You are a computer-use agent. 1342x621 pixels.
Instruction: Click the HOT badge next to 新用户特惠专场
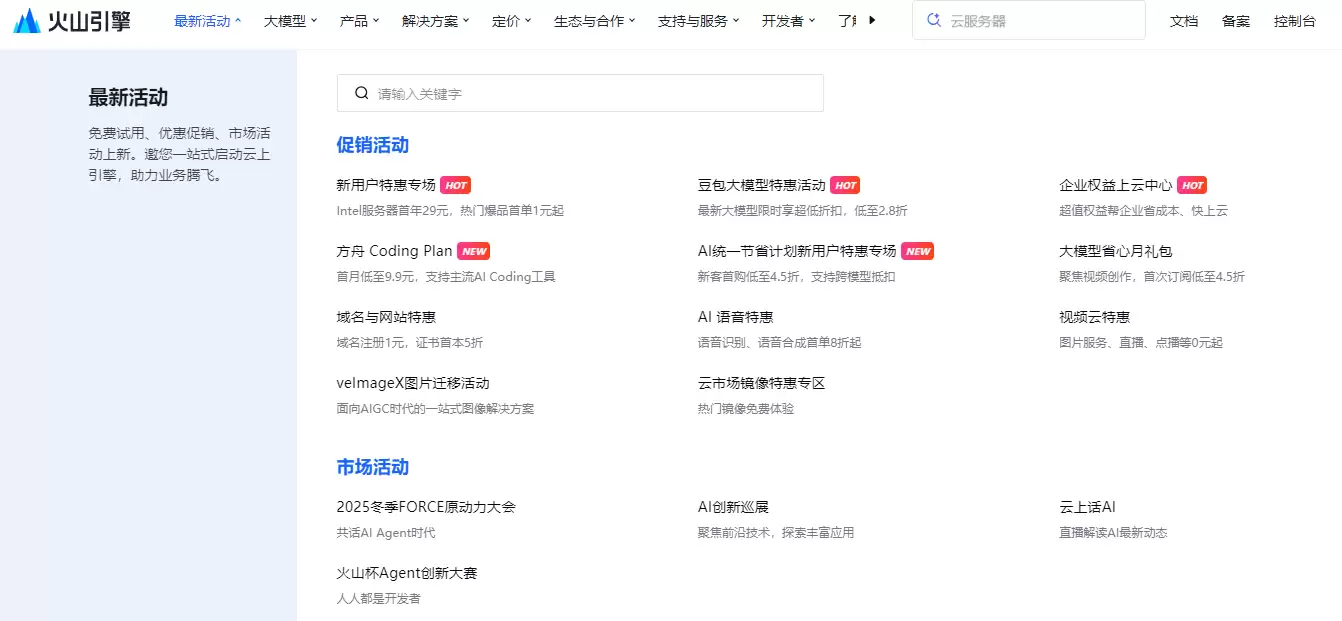click(x=456, y=184)
